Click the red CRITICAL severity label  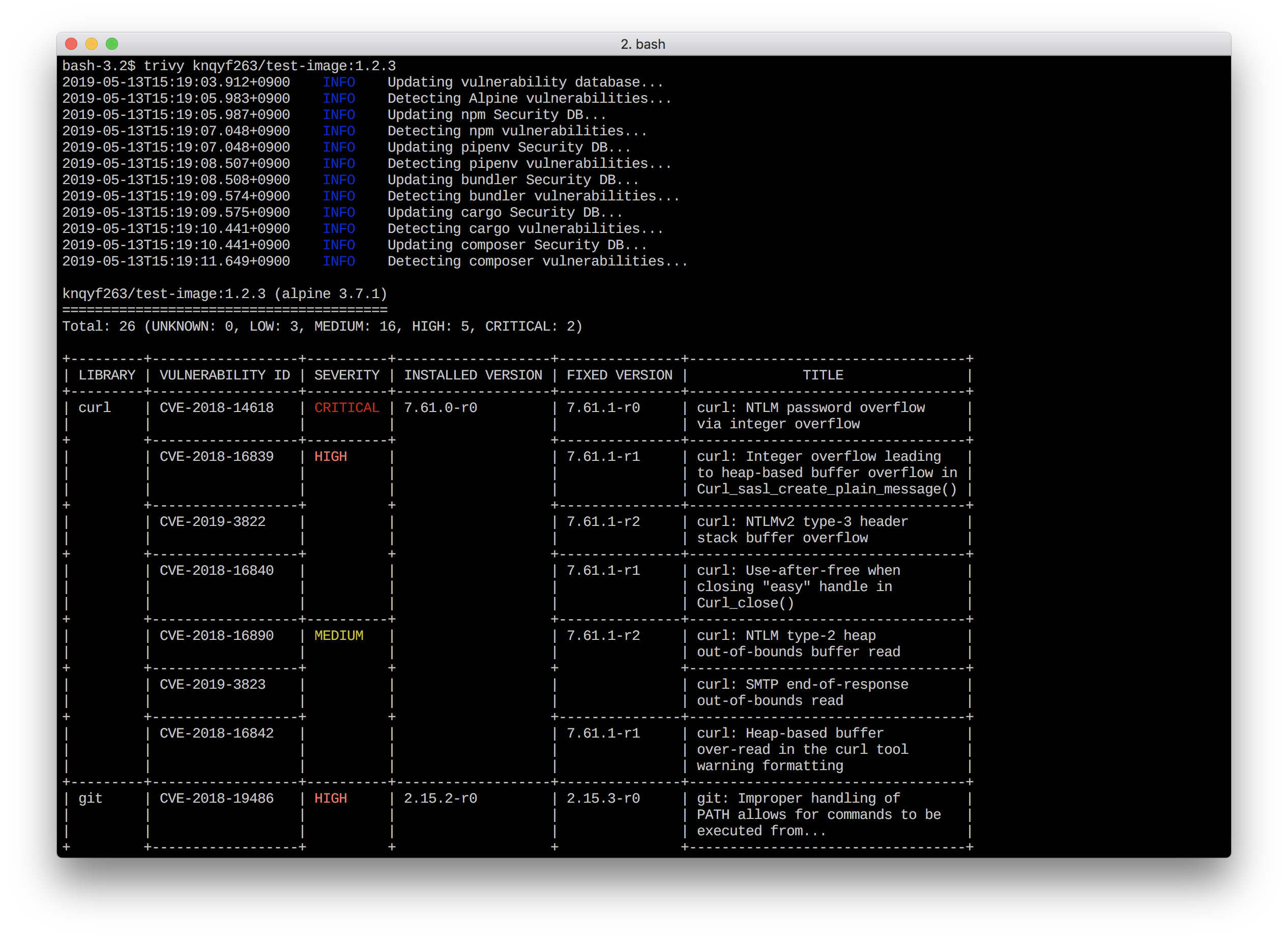tap(346, 407)
